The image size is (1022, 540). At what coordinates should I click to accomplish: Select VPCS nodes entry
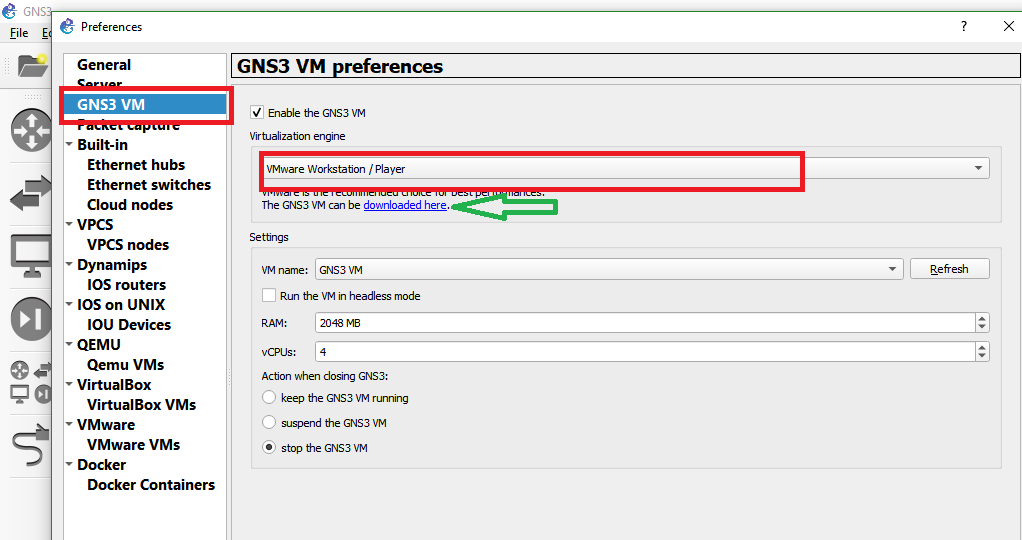click(128, 245)
